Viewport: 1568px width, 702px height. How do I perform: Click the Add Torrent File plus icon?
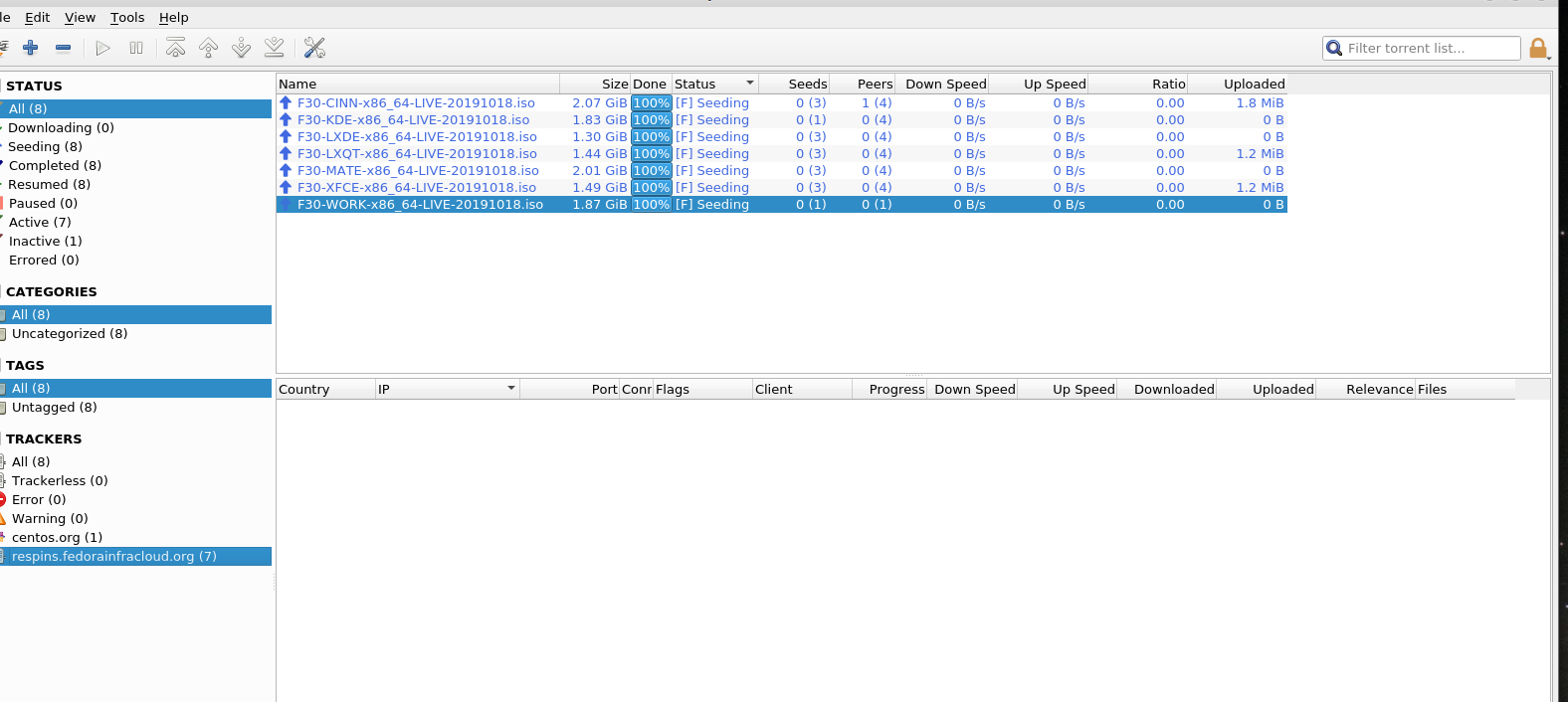click(31, 48)
